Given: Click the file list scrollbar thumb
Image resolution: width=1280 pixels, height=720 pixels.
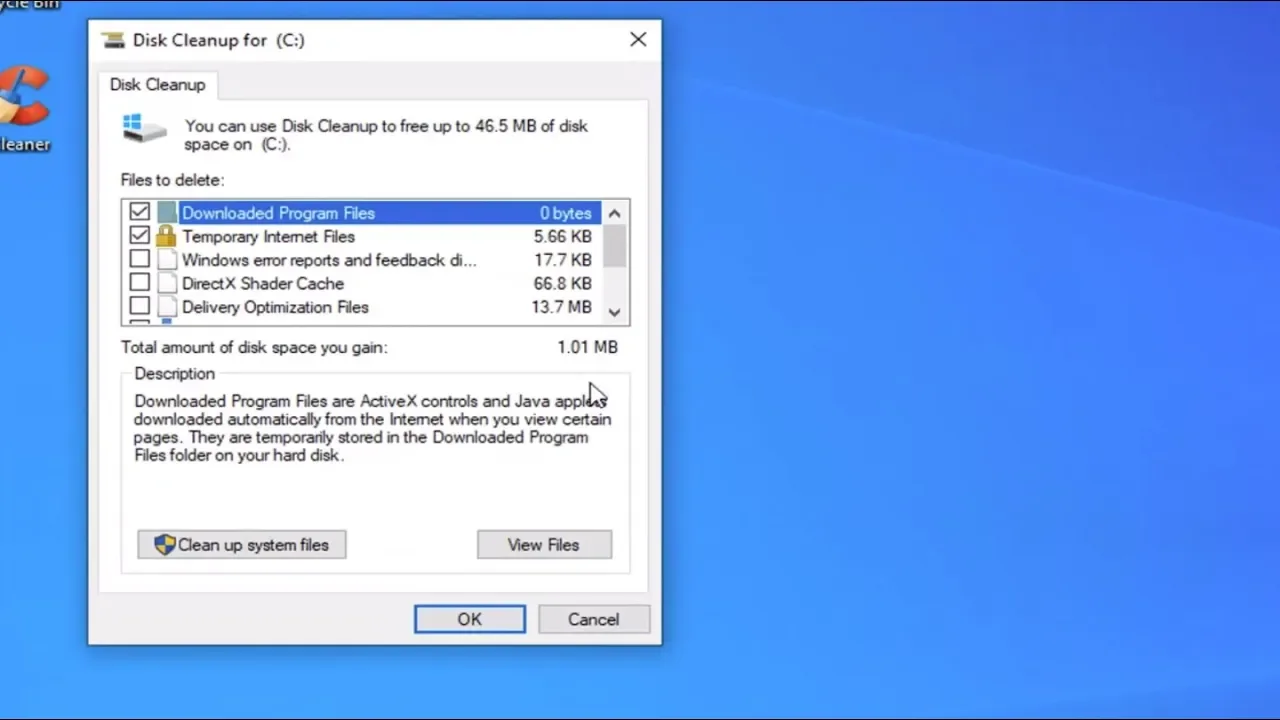Looking at the screenshot, I should pyautogui.click(x=615, y=246).
